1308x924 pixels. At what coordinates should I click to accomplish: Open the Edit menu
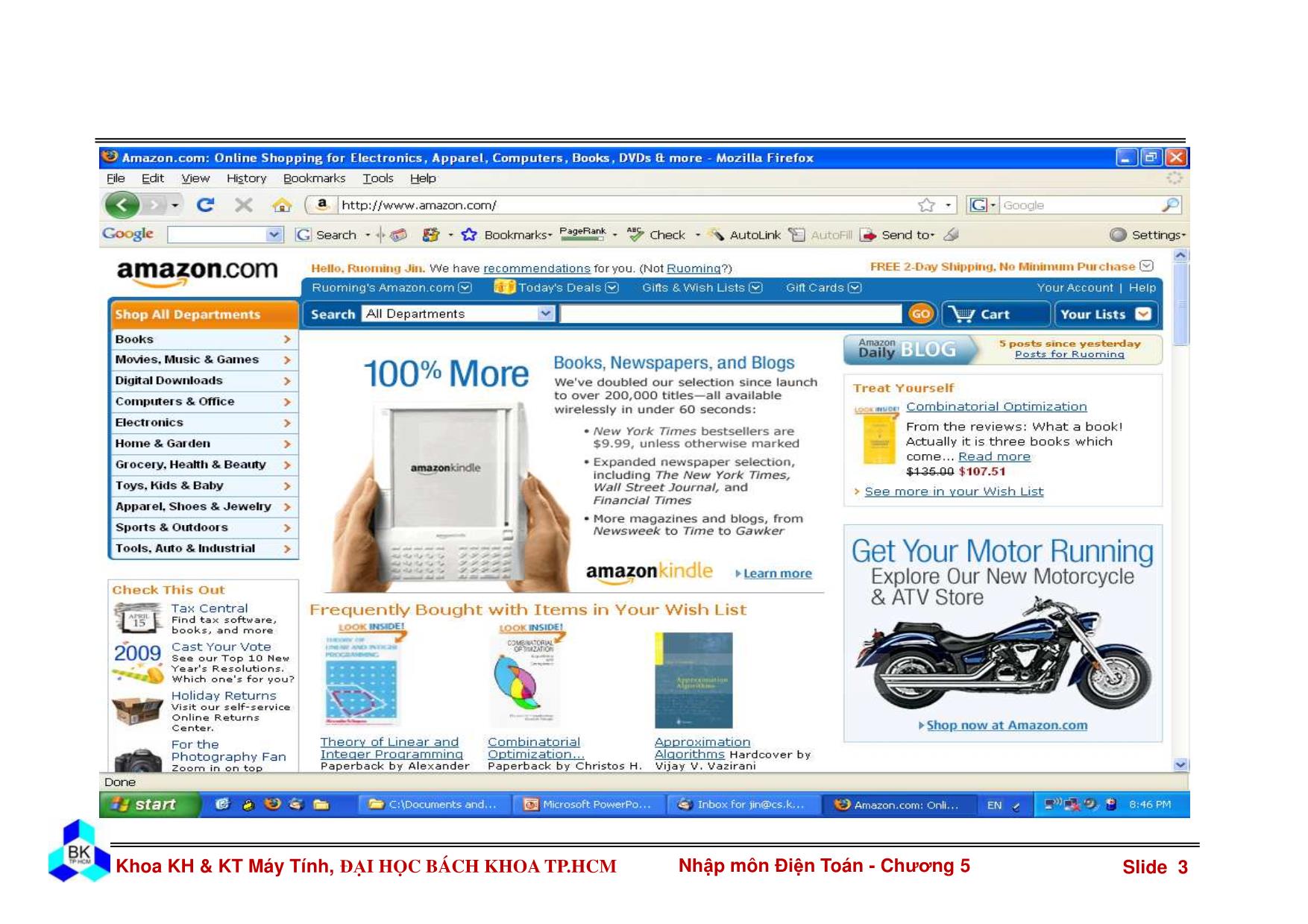[153, 178]
